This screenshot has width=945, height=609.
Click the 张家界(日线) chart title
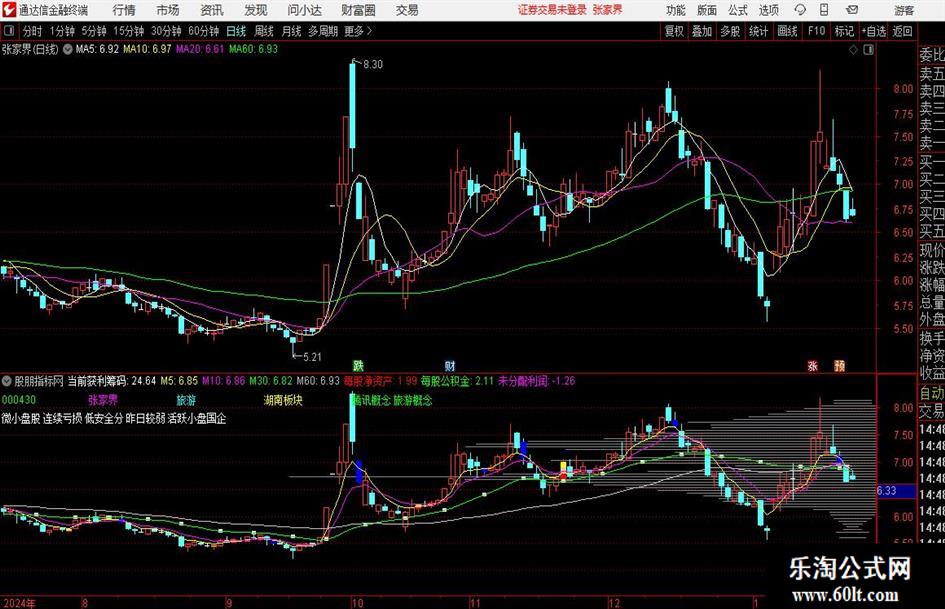pos(30,49)
